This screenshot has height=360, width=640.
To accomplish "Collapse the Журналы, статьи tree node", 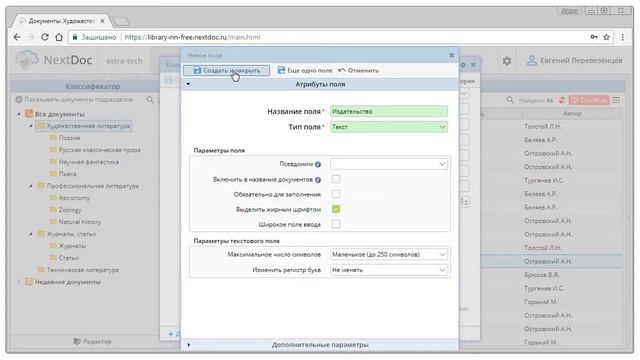I will [x=31, y=234].
